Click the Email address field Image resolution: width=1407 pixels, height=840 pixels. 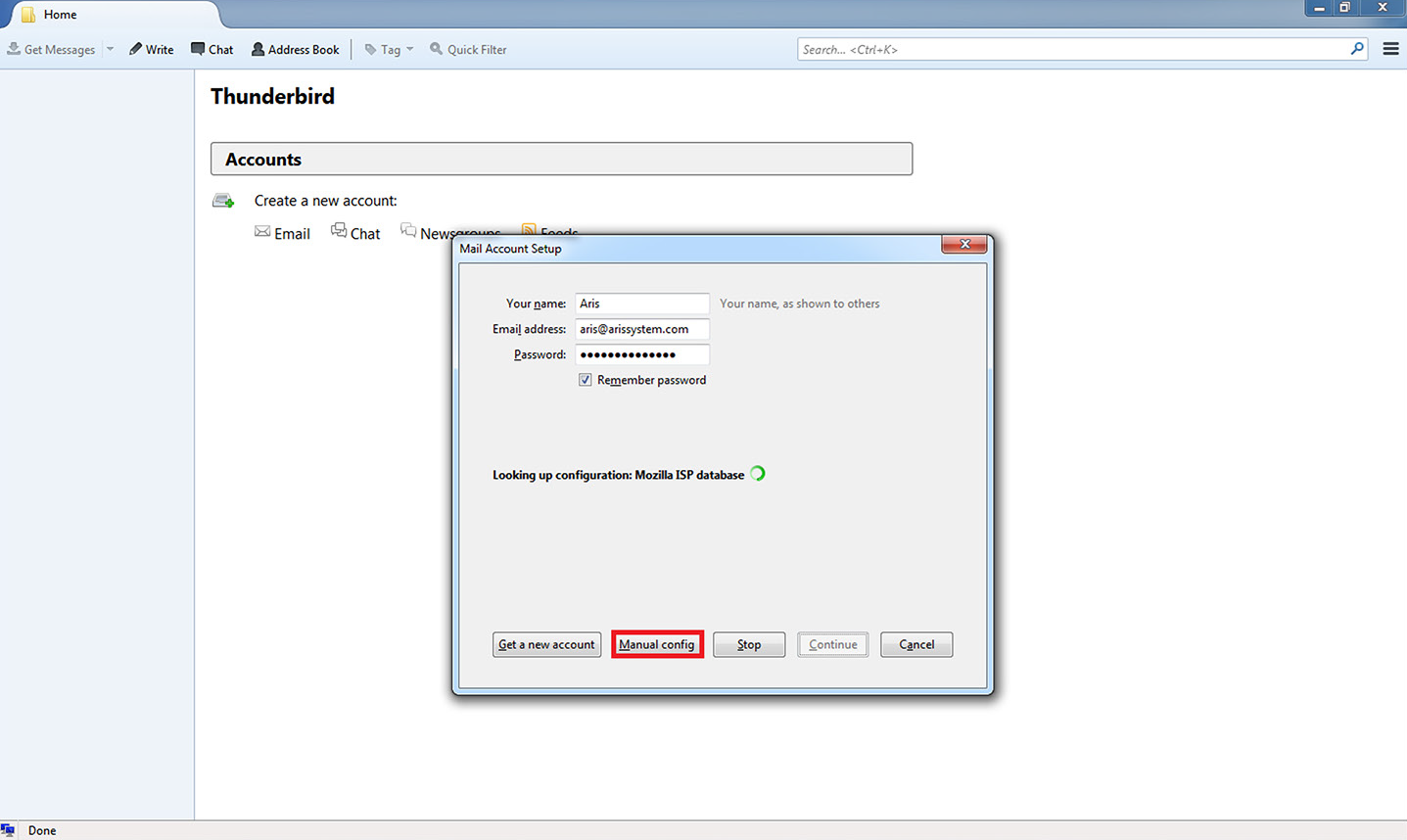(641, 329)
